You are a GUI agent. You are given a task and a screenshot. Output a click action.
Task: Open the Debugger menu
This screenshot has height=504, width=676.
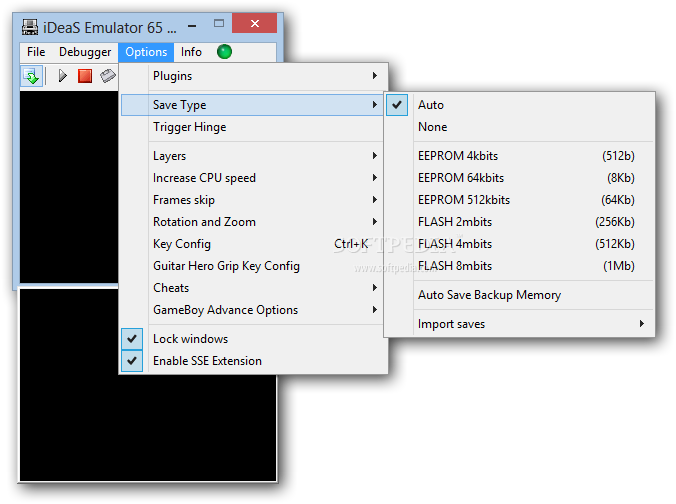click(85, 52)
